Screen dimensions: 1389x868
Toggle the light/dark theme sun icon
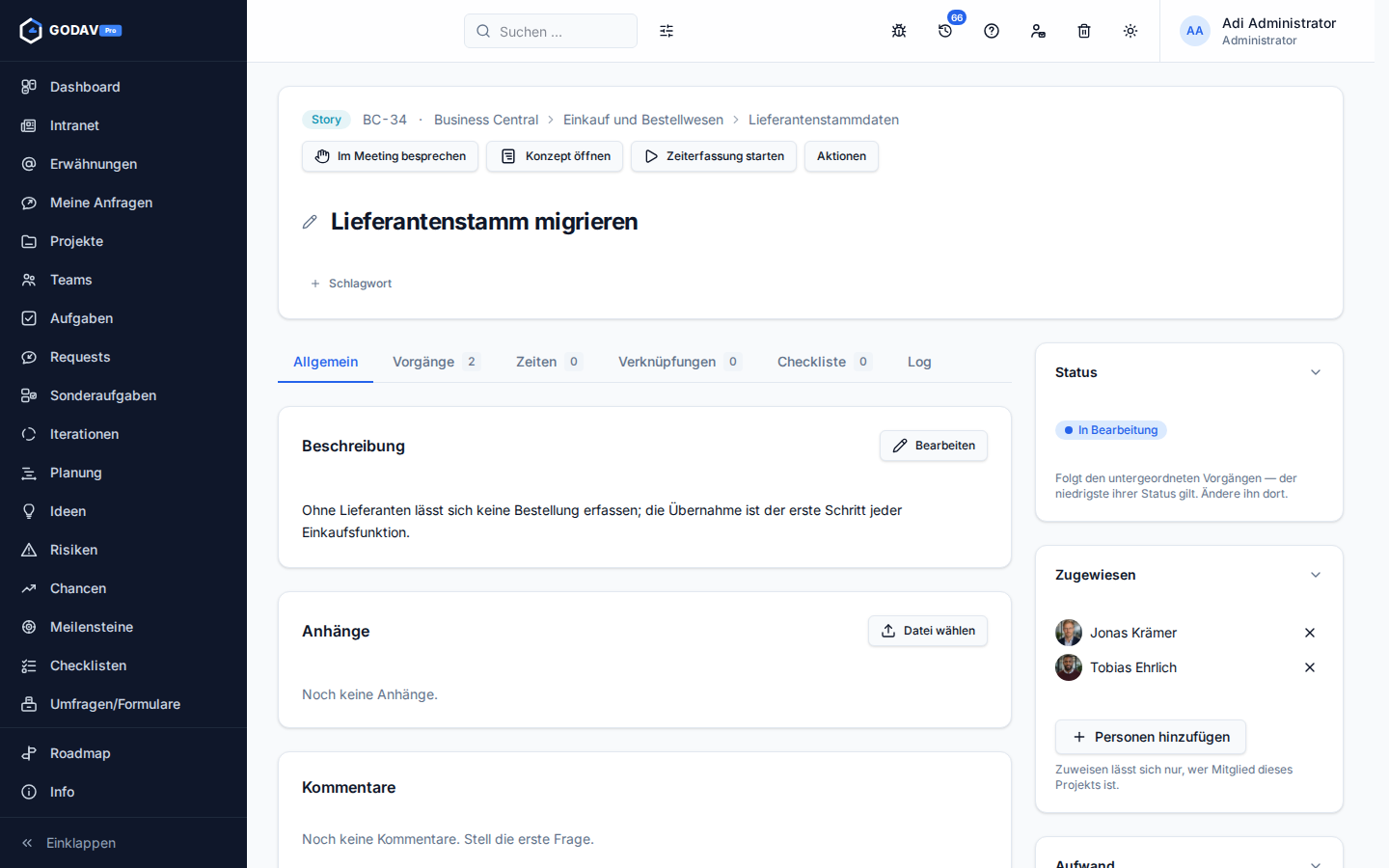[1130, 31]
